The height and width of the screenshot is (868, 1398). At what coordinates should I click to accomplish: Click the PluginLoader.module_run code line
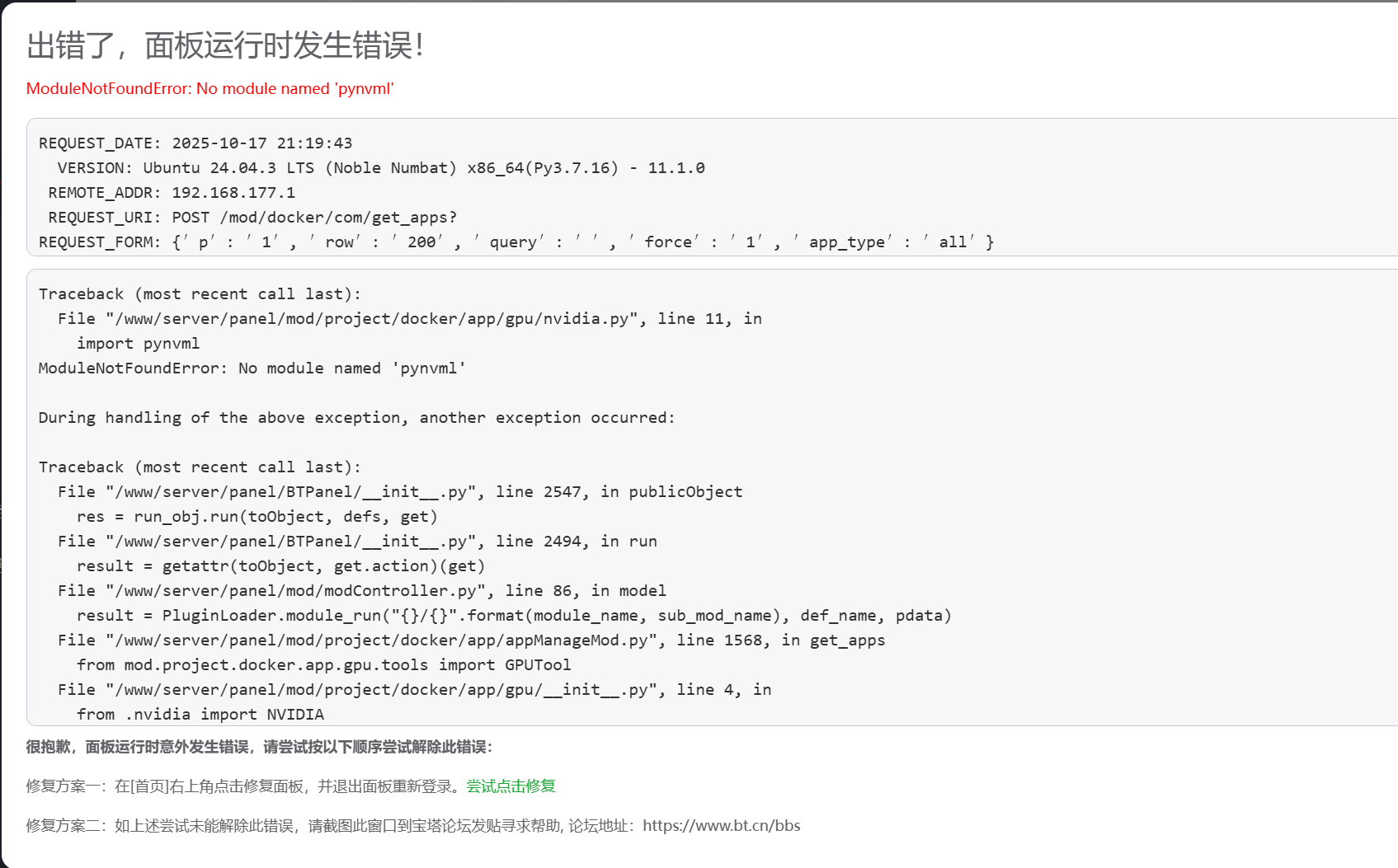click(x=514, y=616)
